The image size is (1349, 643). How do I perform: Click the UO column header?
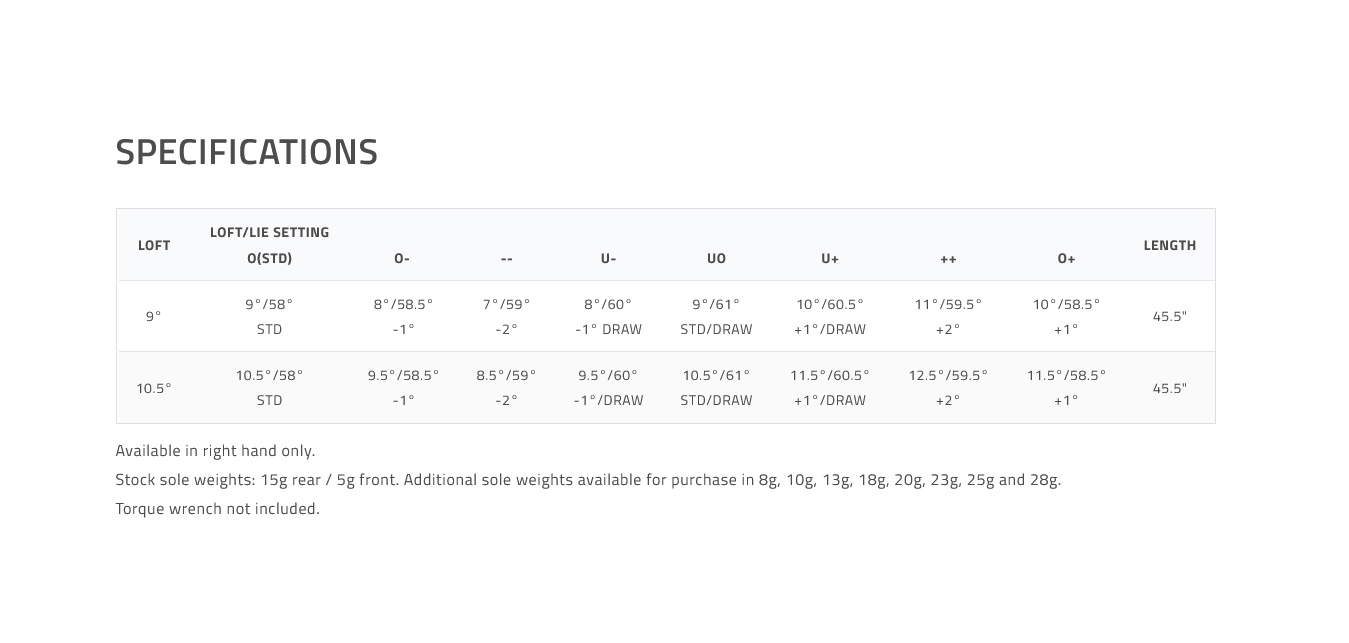[716, 258]
